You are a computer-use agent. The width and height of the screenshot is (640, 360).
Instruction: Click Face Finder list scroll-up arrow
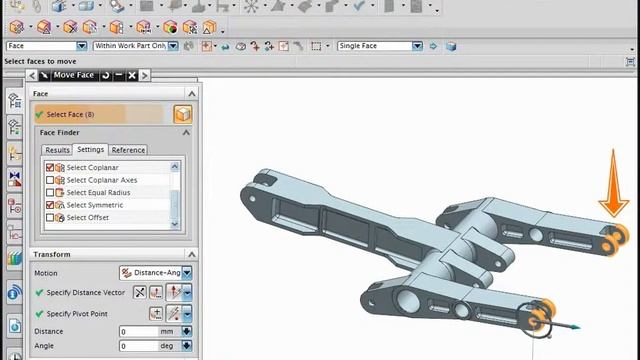point(175,166)
